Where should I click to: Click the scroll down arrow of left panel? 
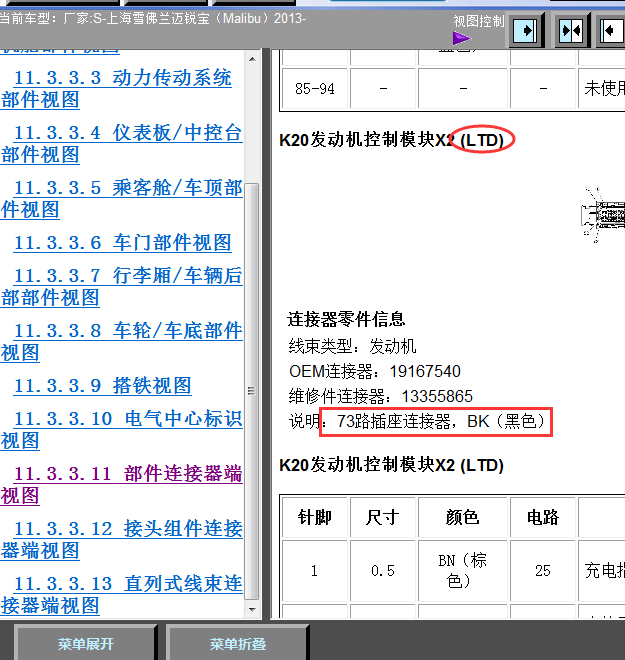coord(252,609)
